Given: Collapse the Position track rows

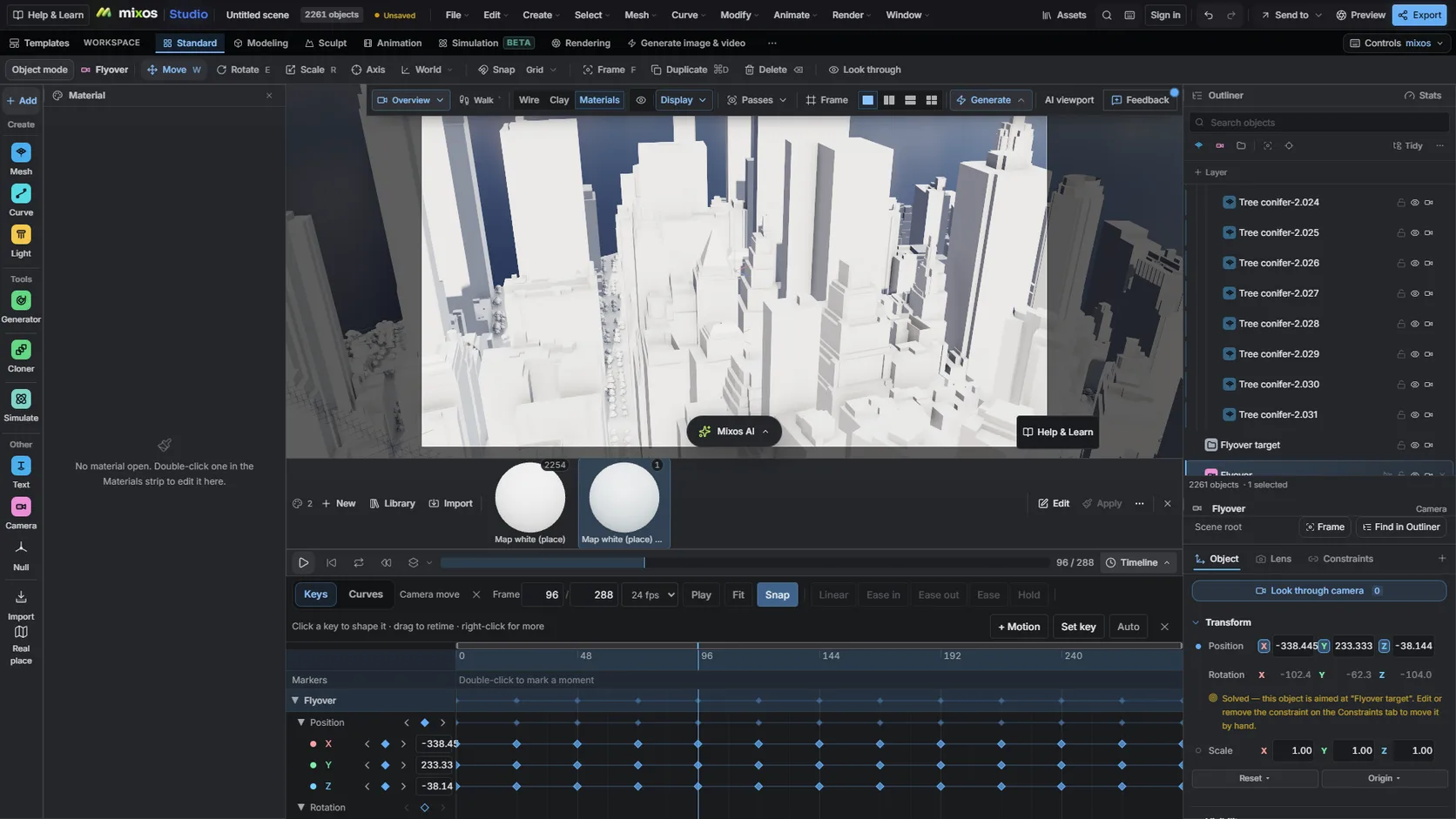Looking at the screenshot, I should click(301, 722).
